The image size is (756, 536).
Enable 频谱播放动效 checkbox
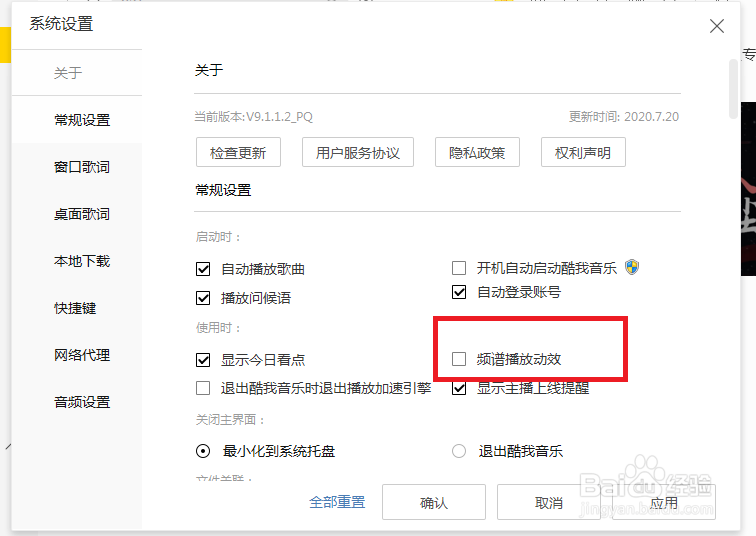click(x=459, y=359)
